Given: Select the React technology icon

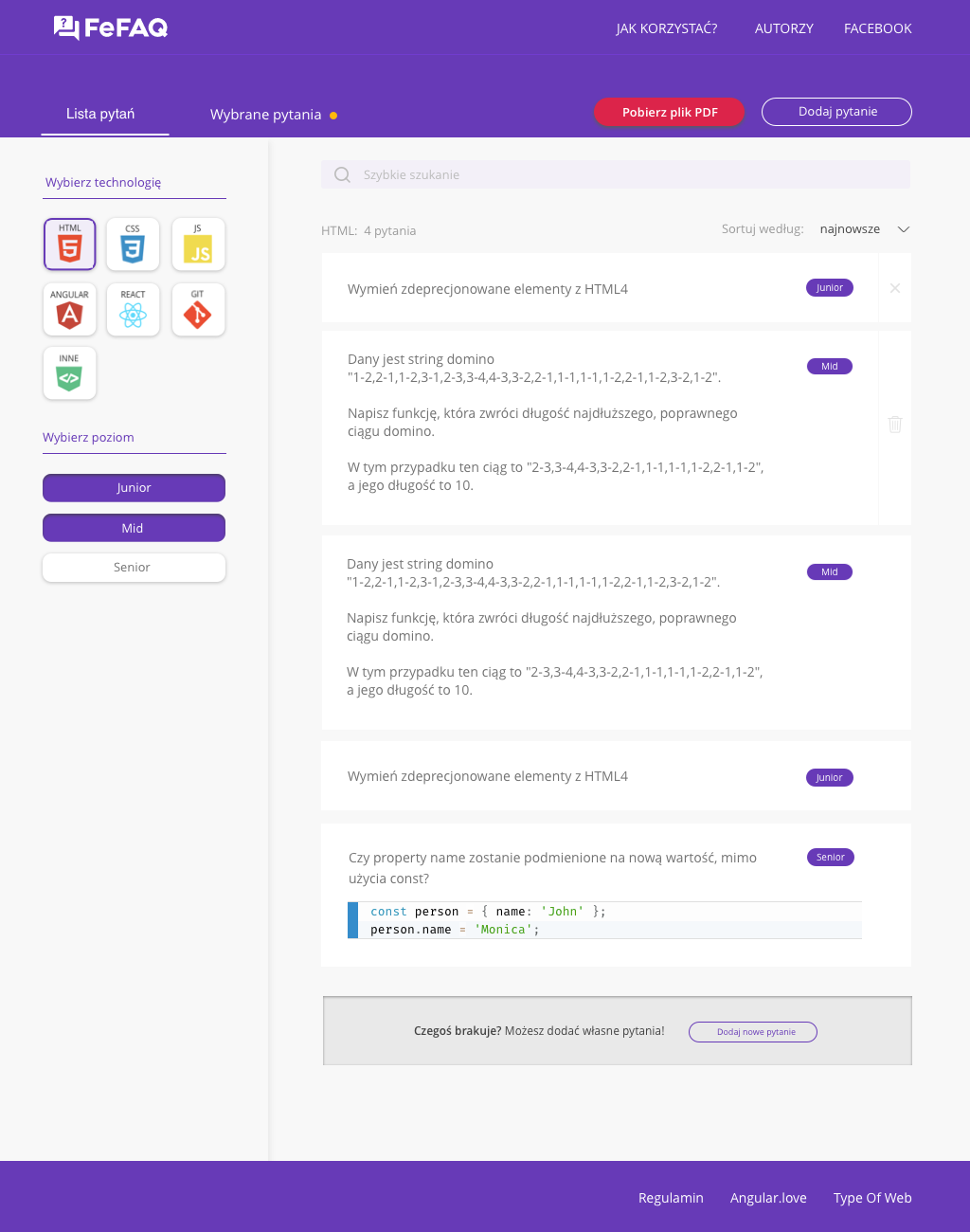Looking at the screenshot, I should point(133,309).
